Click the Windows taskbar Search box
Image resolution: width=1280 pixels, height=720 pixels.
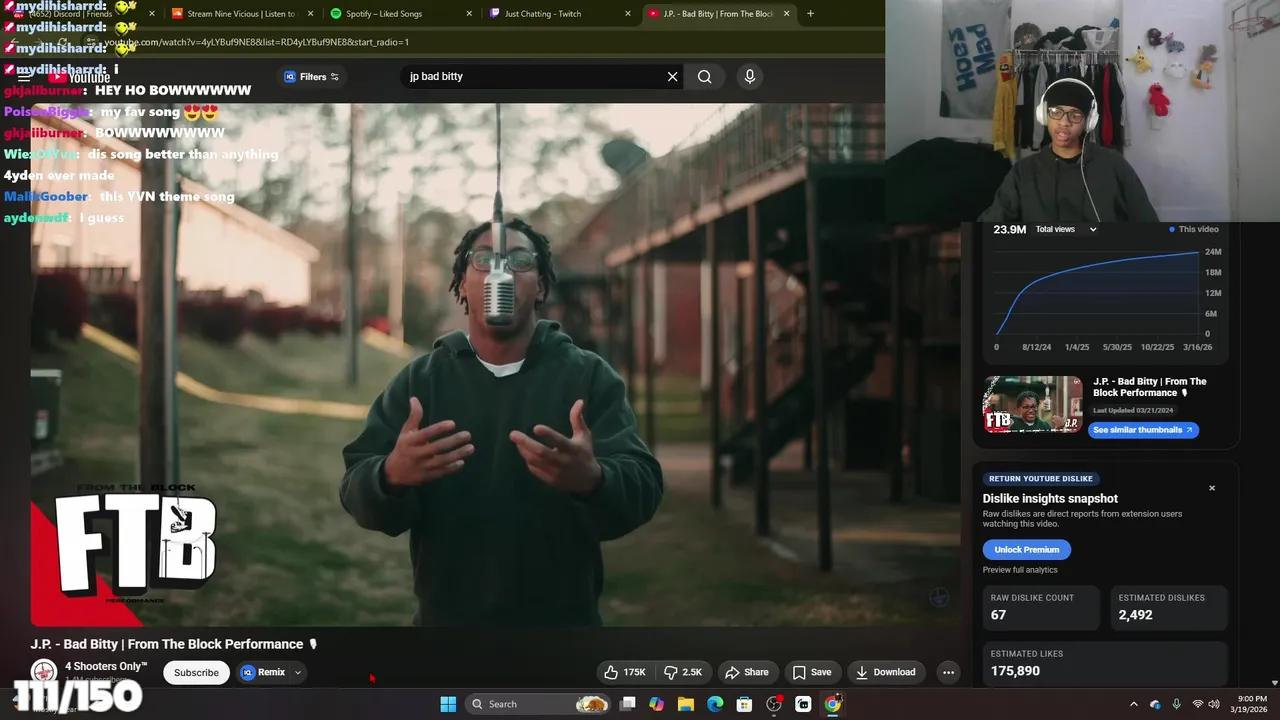click(539, 704)
